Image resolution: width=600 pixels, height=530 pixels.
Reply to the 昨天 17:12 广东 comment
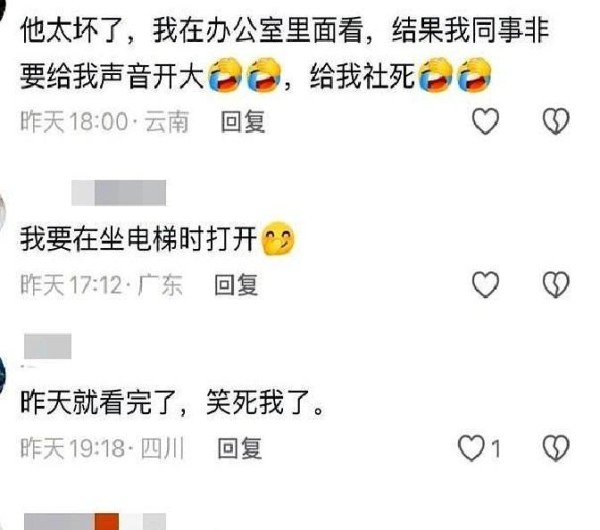click(x=236, y=285)
